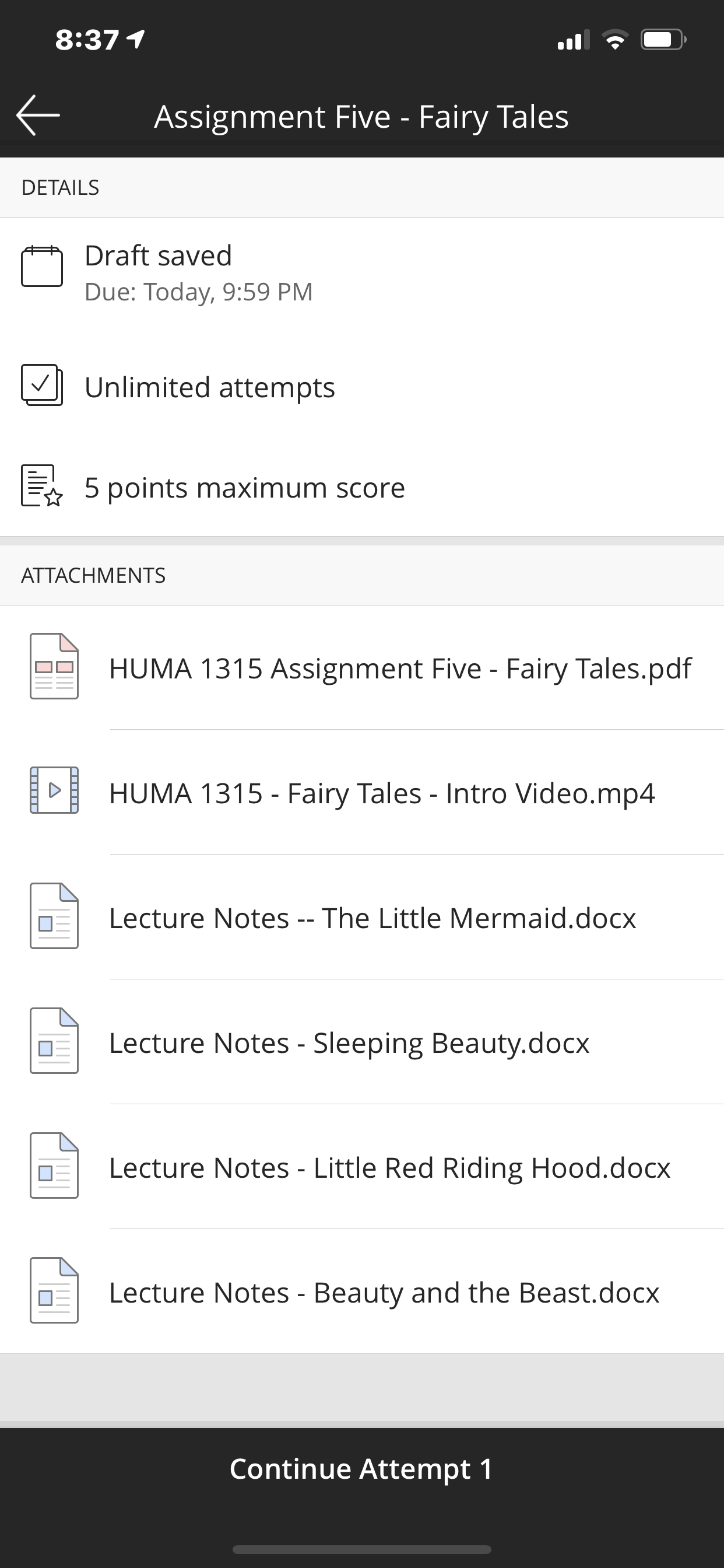Open Lecture Notes Little Red Riding Hood.docx
Screen dimensions: 724x1568
389,1167
